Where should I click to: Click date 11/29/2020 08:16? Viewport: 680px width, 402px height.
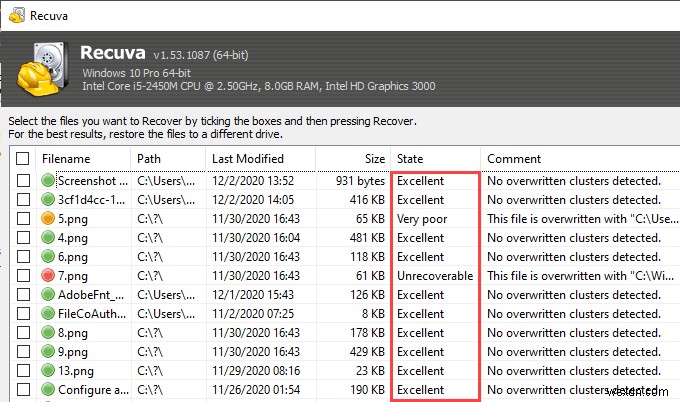click(x=256, y=371)
